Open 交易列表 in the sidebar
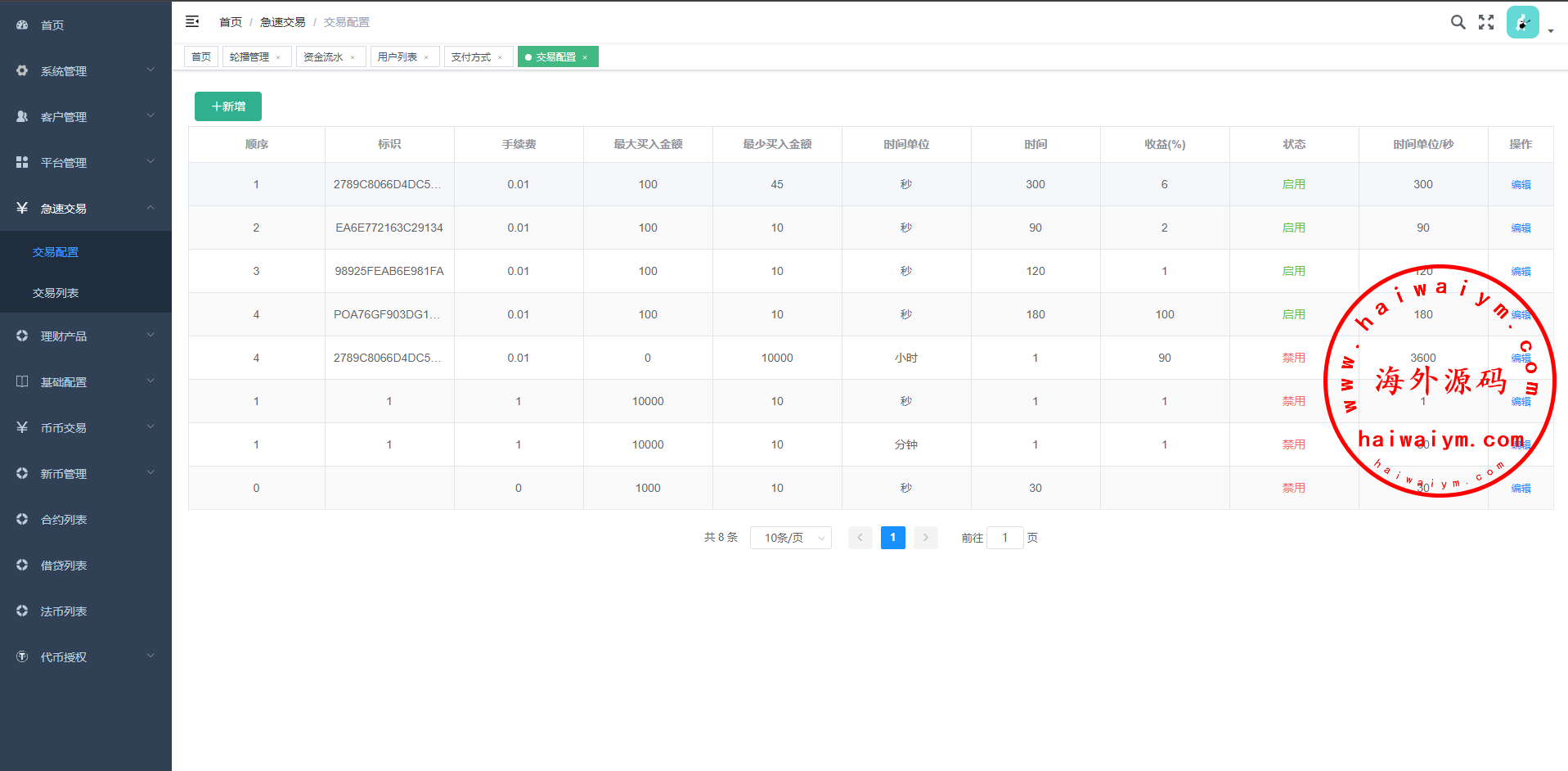 tap(56, 293)
